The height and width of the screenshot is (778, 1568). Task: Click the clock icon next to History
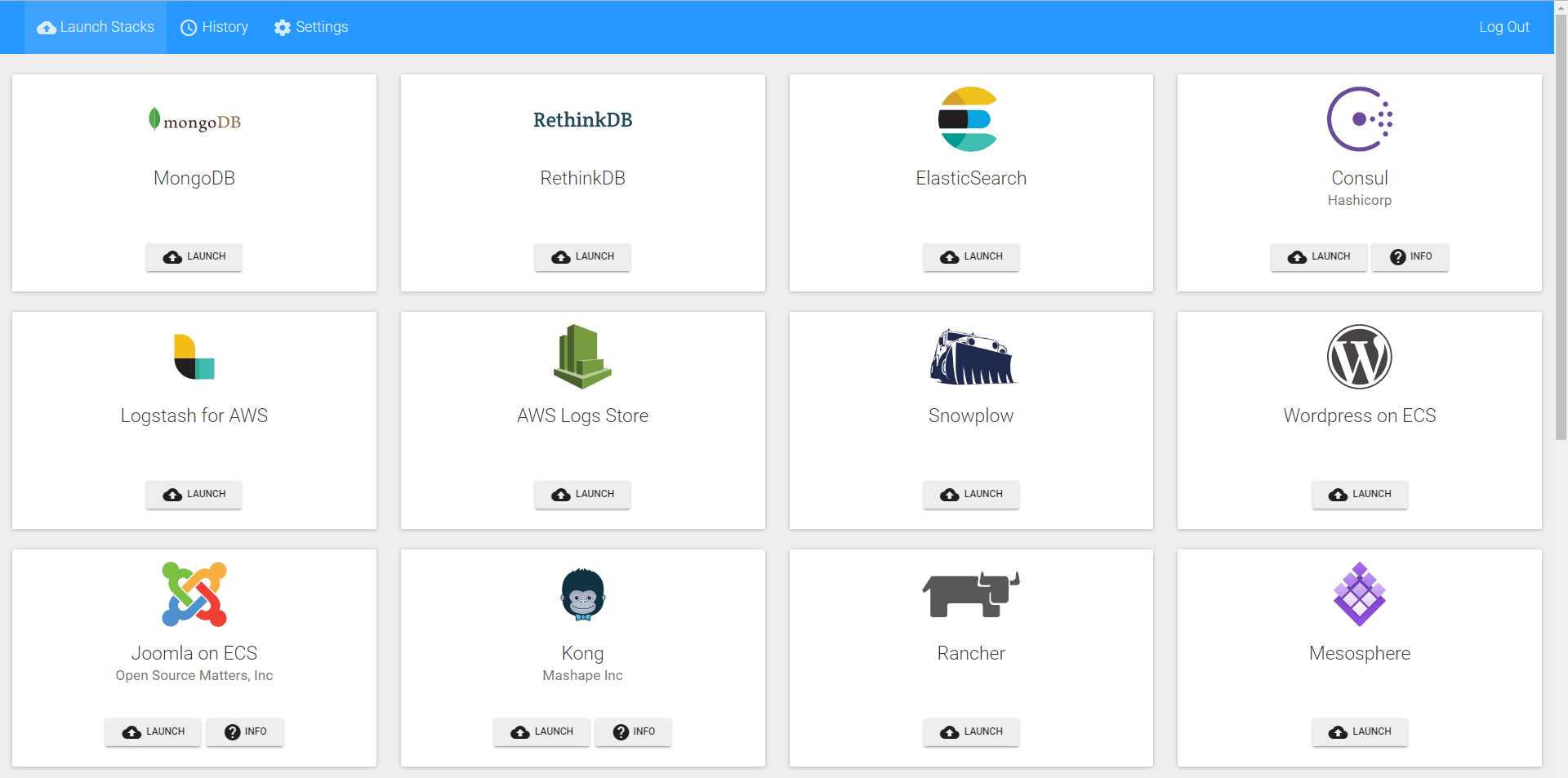(189, 28)
